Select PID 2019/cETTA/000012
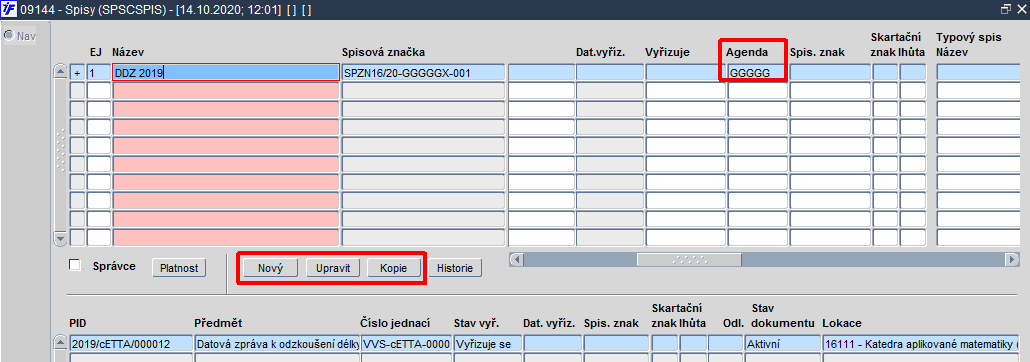Screen dimensions: 1030x362 [131, 344]
